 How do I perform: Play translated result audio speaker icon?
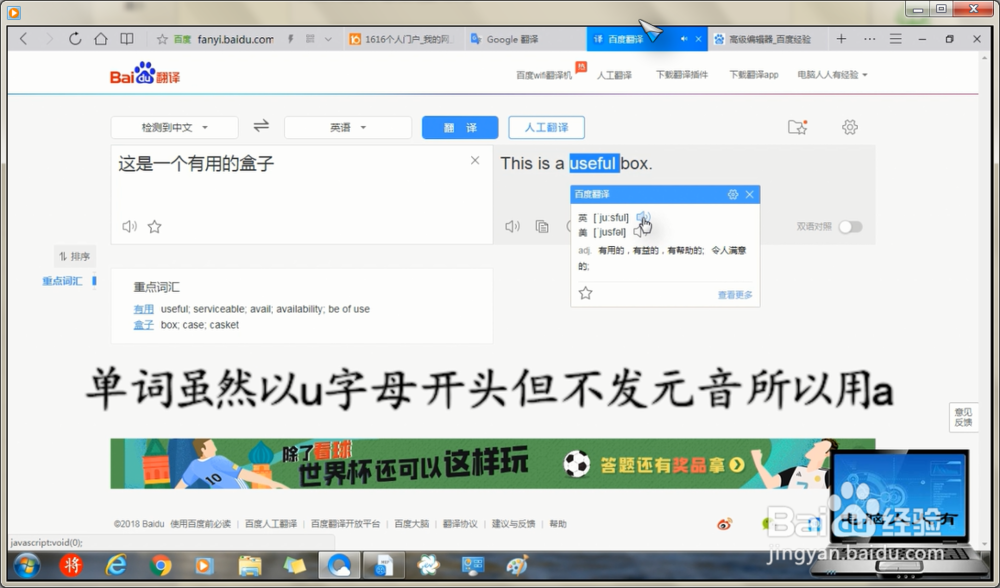point(512,226)
